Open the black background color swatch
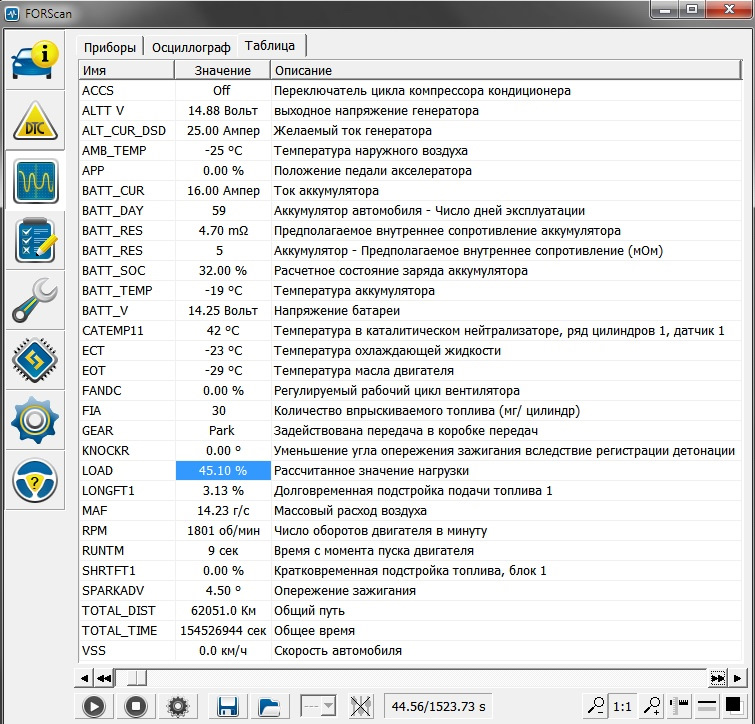The image size is (755, 724). coord(733,705)
